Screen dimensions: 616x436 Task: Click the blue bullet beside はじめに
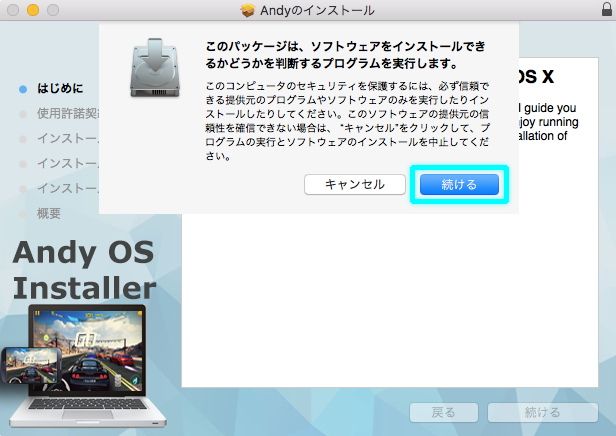(23, 89)
